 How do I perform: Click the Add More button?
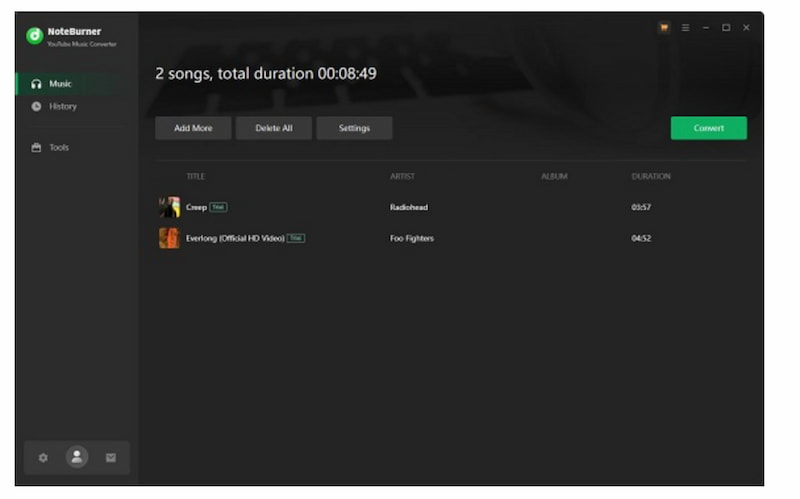[x=193, y=128]
